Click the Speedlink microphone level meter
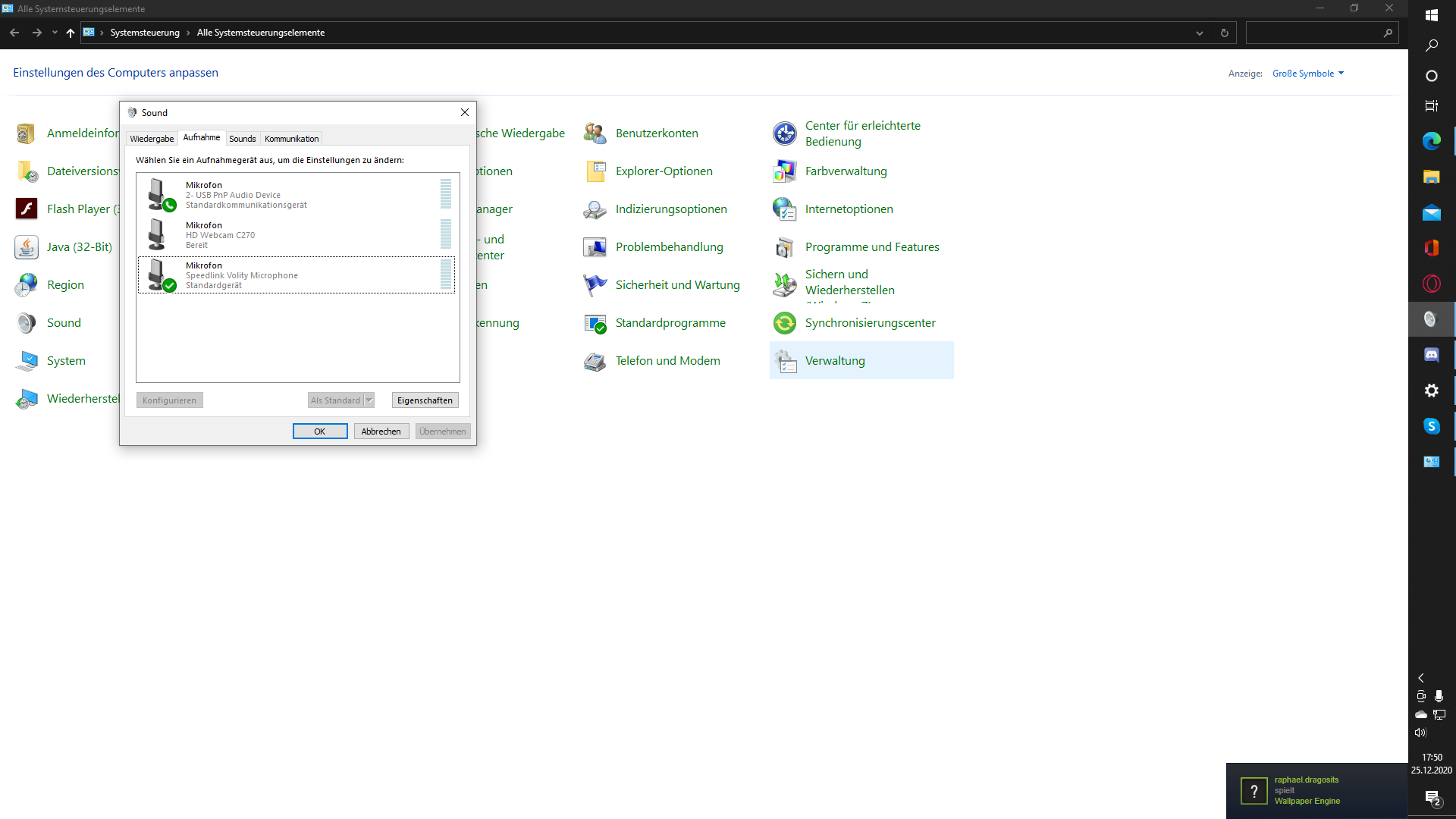 [x=446, y=275]
